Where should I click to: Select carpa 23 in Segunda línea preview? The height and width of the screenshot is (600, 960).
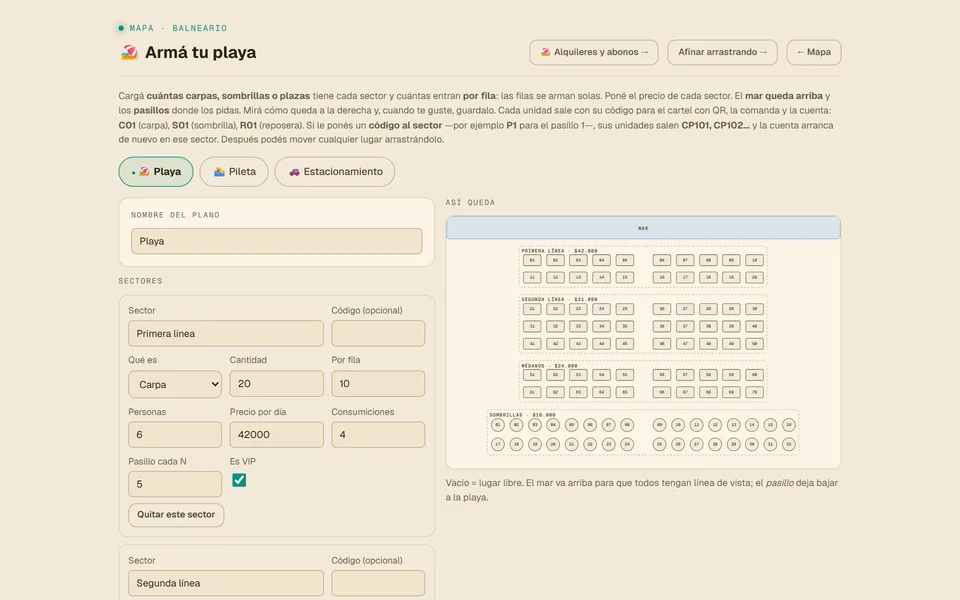pyautogui.click(x=579, y=309)
